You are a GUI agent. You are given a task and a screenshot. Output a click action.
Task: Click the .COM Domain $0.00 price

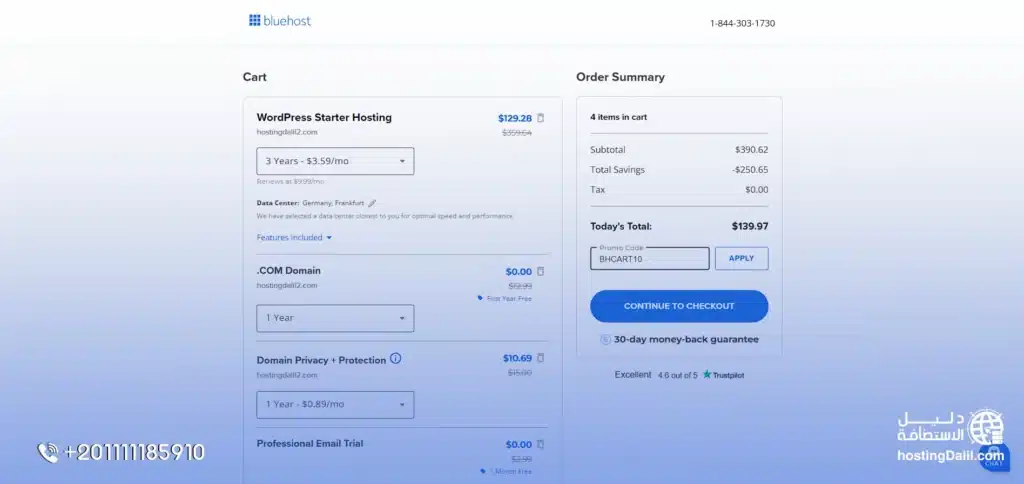click(519, 271)
